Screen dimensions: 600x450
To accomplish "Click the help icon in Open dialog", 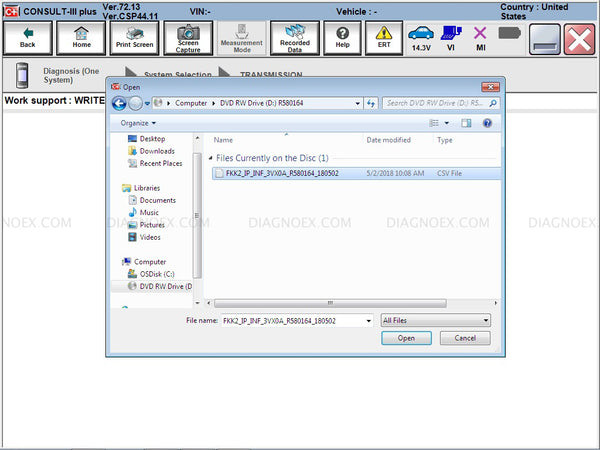I will coord(487,122).
